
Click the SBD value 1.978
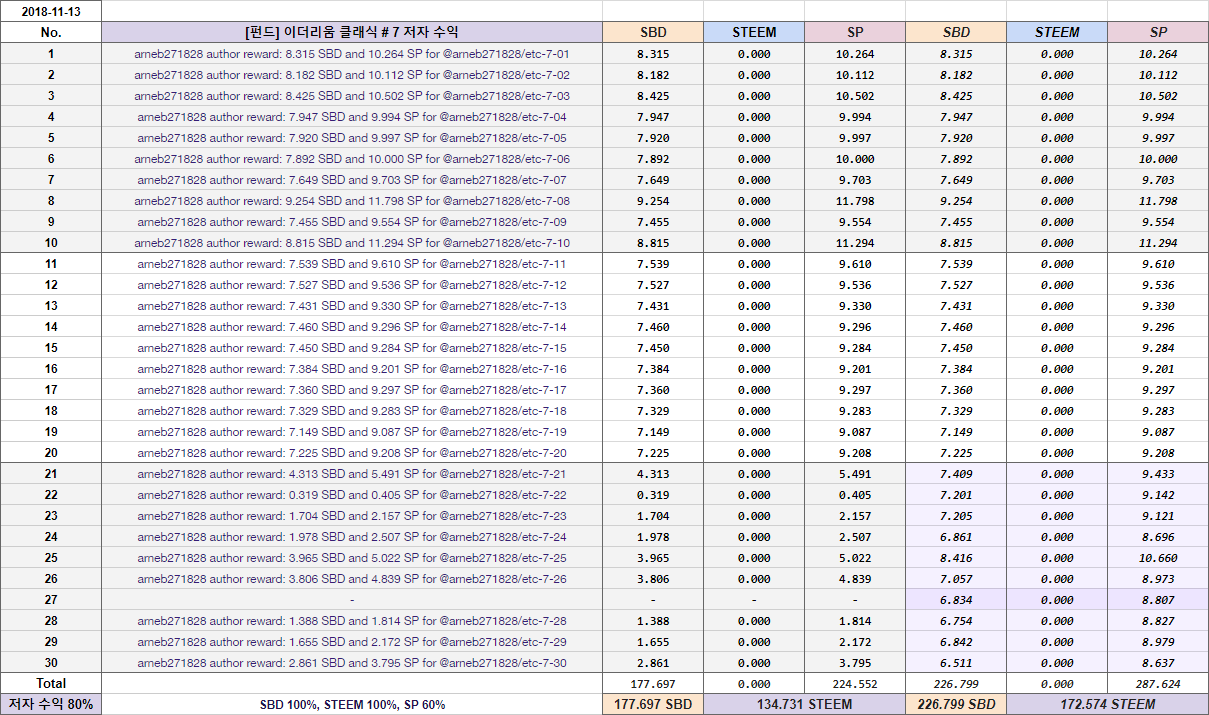pyautogui.click(x=653, y=537)
